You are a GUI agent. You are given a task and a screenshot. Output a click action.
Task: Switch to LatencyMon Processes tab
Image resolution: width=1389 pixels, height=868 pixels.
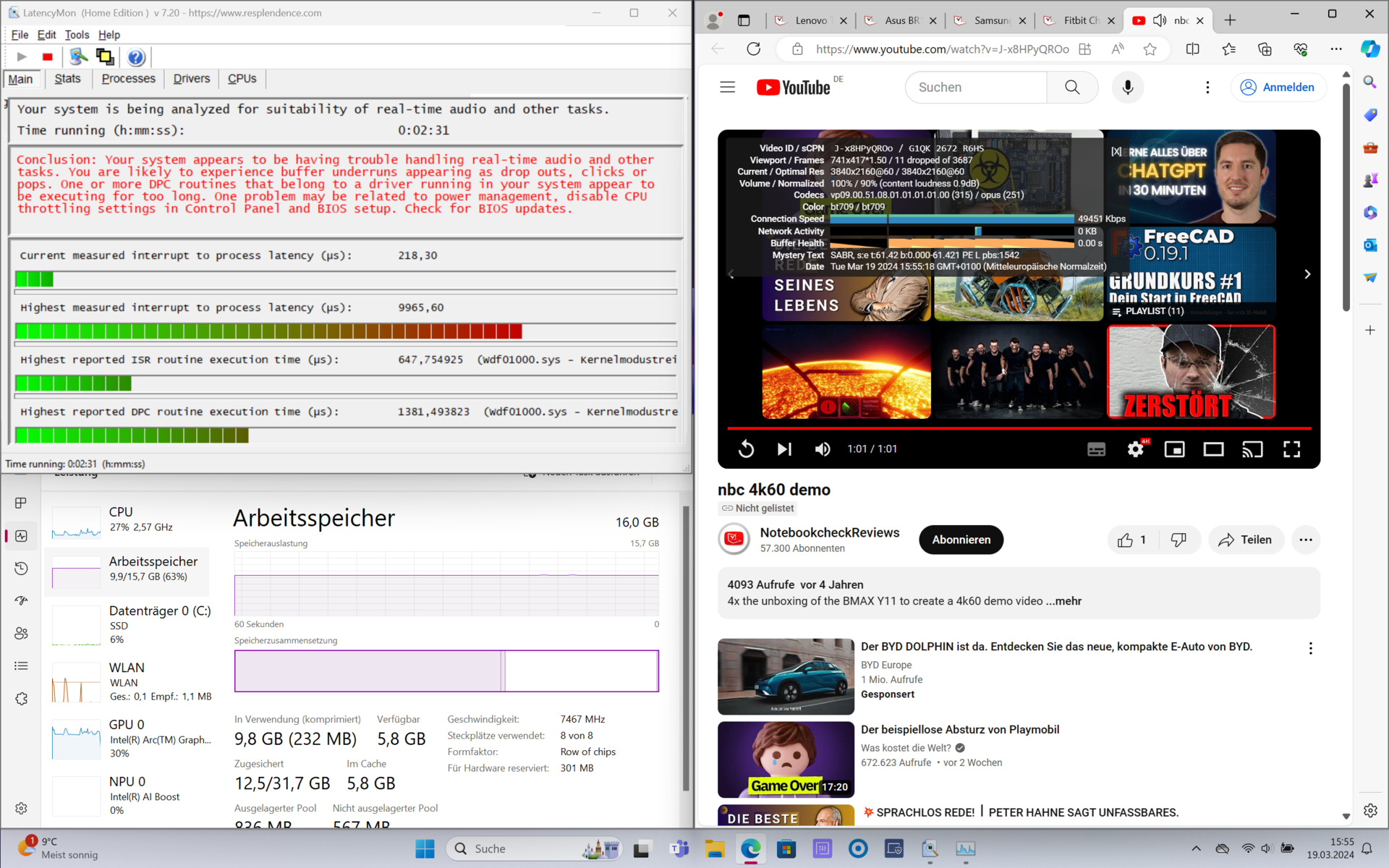pos(128,79)
